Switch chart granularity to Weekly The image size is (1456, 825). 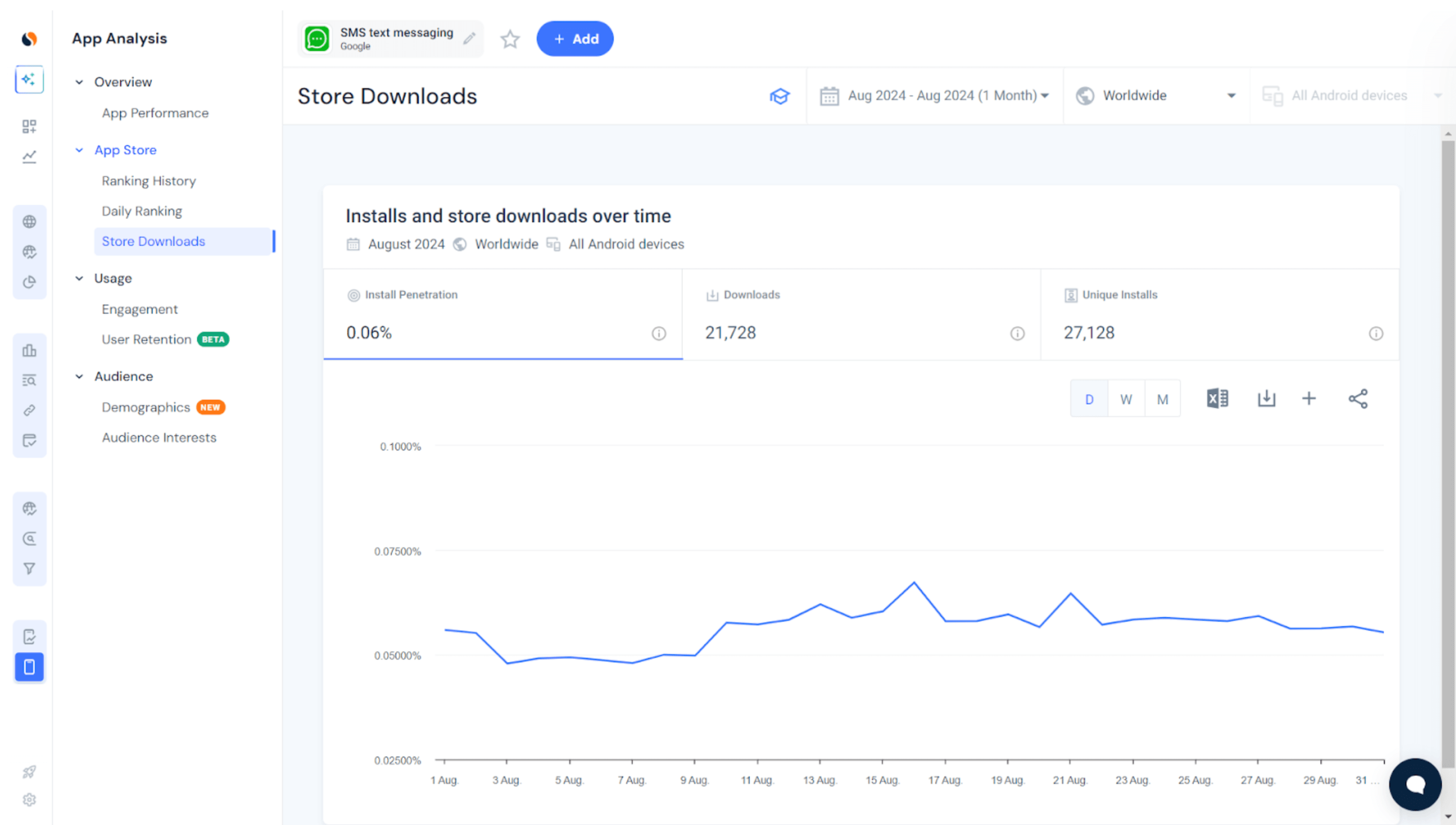tap(1125, 398)
